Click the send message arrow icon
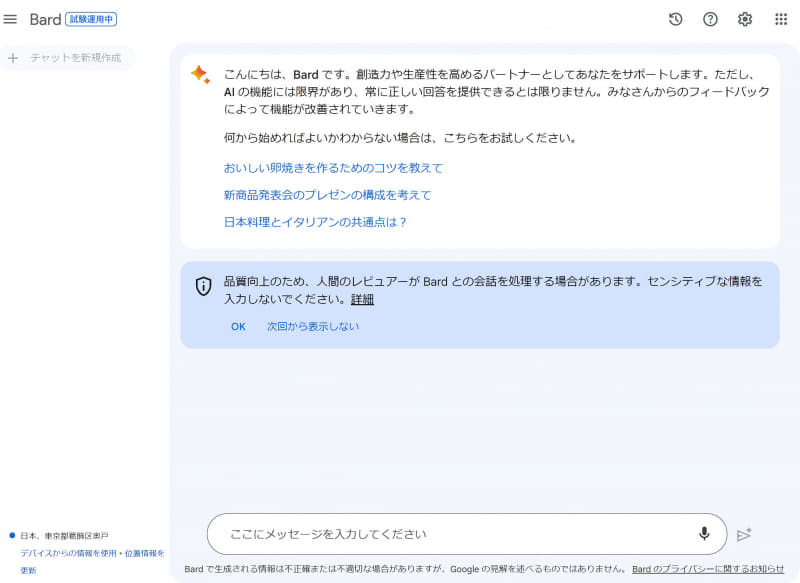The height and width of the screenshot is (583, 800). pos(744,534)
